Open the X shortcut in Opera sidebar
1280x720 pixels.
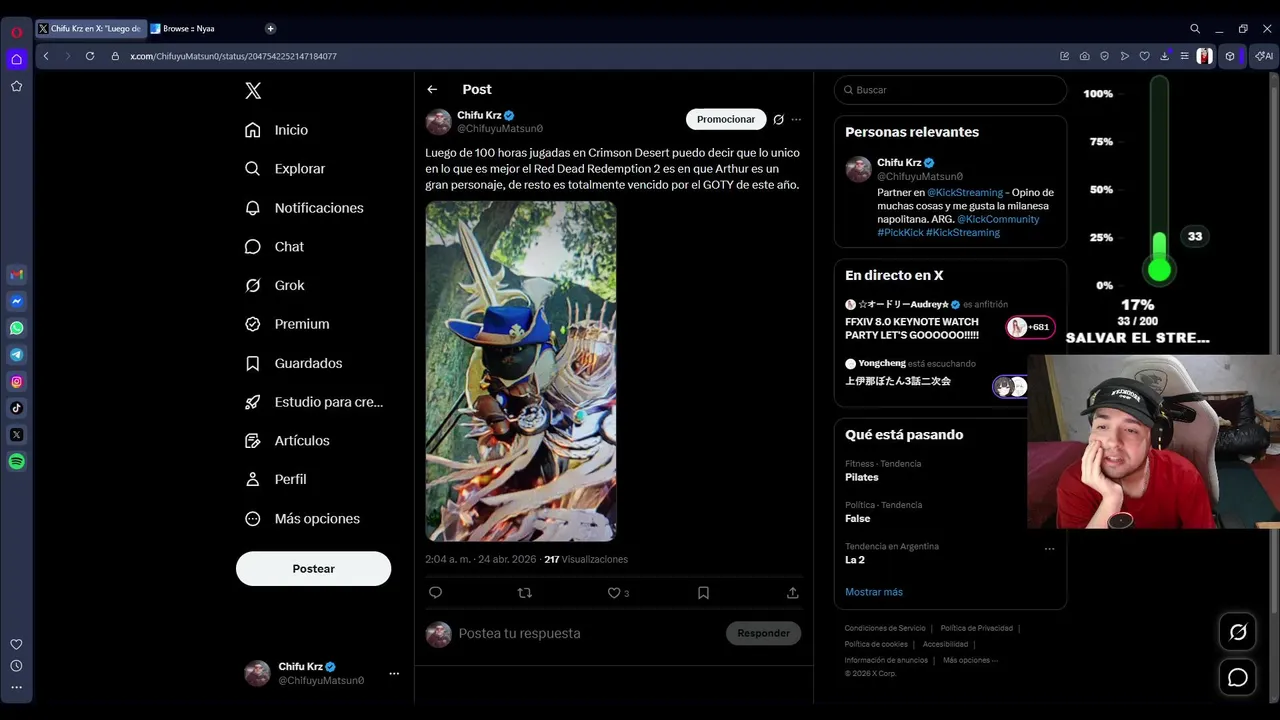coord(16,435)
